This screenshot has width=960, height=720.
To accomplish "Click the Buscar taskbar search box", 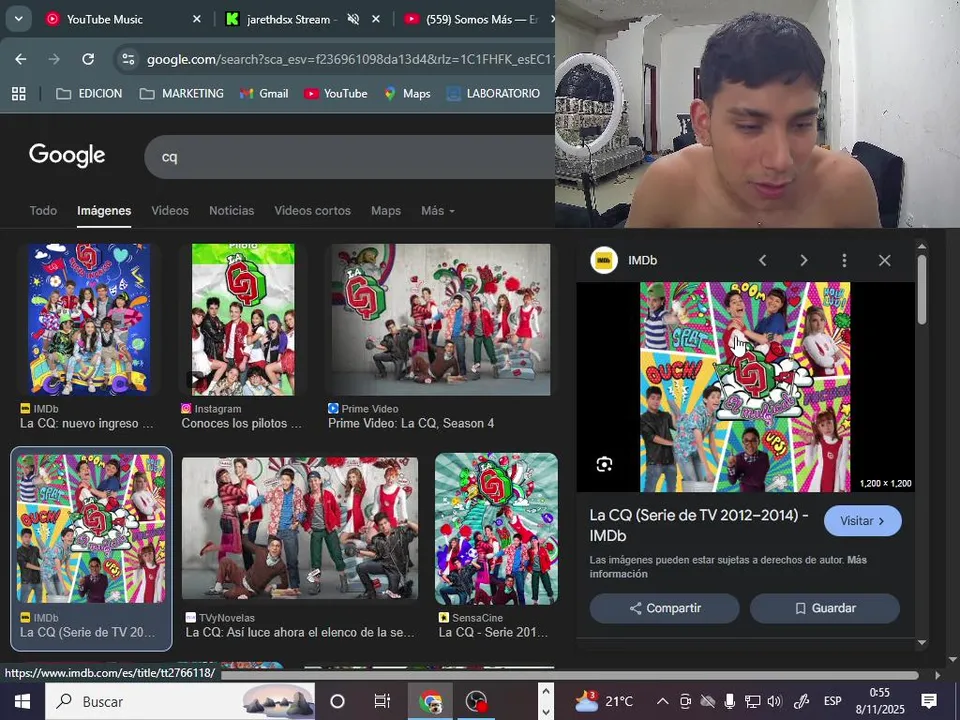I will [180, 701].
